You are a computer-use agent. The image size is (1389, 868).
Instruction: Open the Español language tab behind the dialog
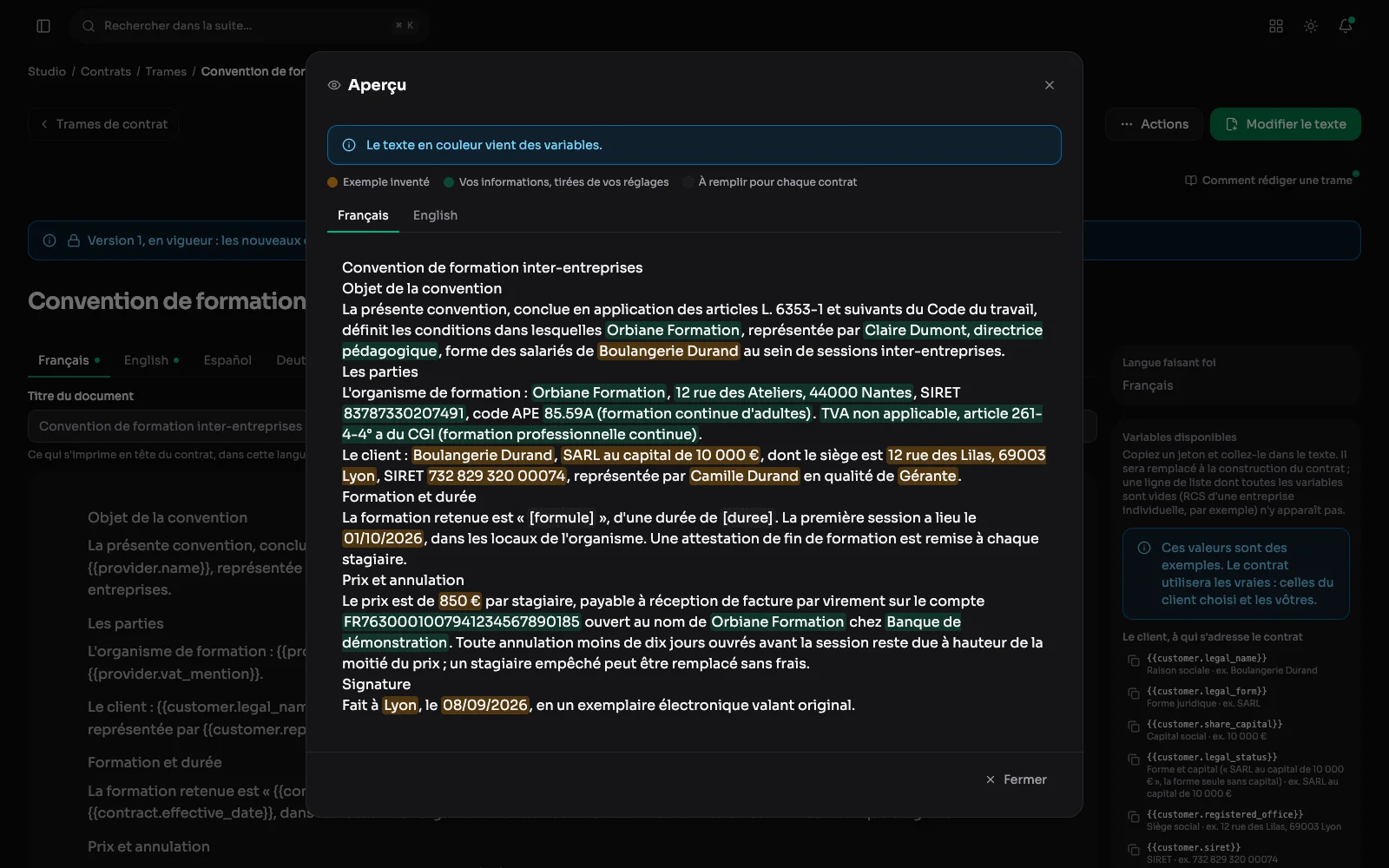click(x=227, y=360)
